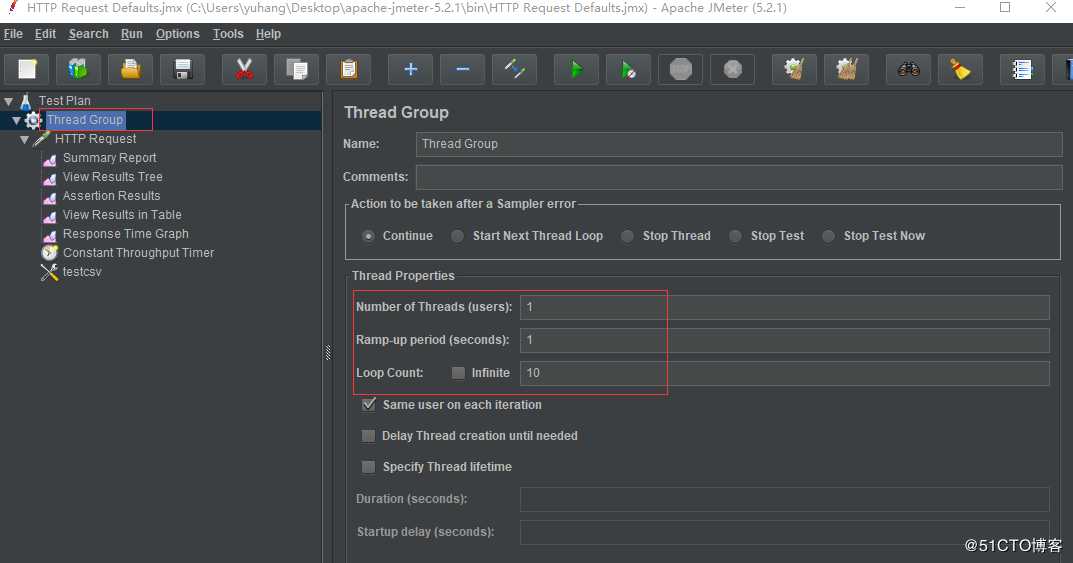1073x563 pixels.
Task: Collapse the Thread Group tree node
Action: coord(16,120)
